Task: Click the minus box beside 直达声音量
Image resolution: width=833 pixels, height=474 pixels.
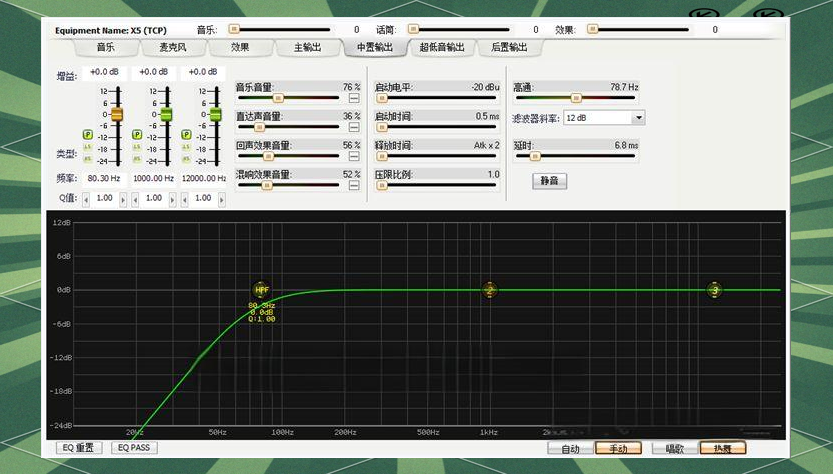Action: click(x=354, y=127)
